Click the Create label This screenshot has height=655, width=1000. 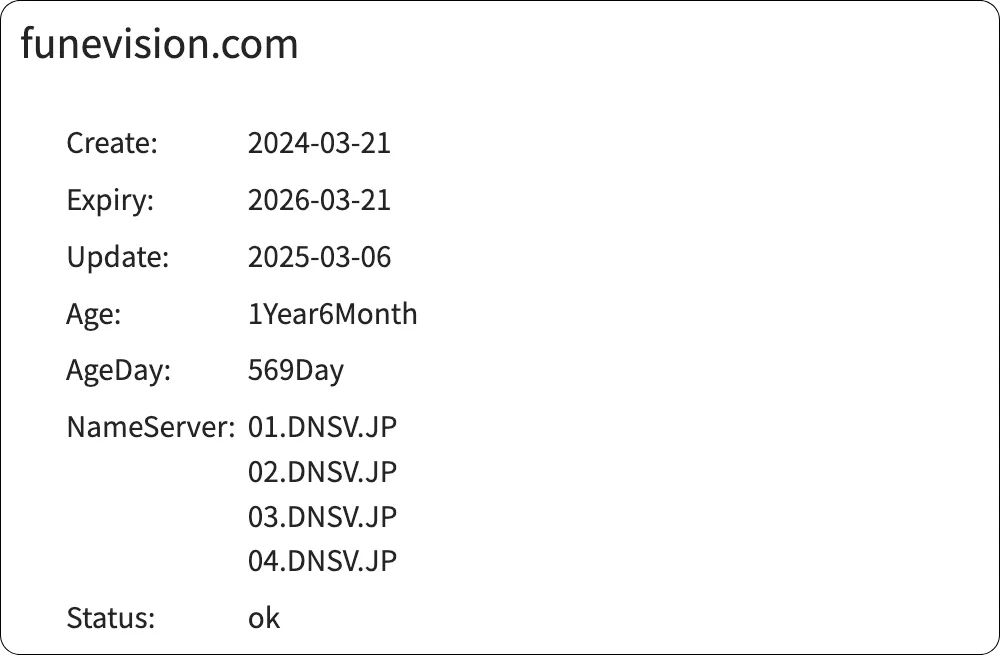click(112, 144)
